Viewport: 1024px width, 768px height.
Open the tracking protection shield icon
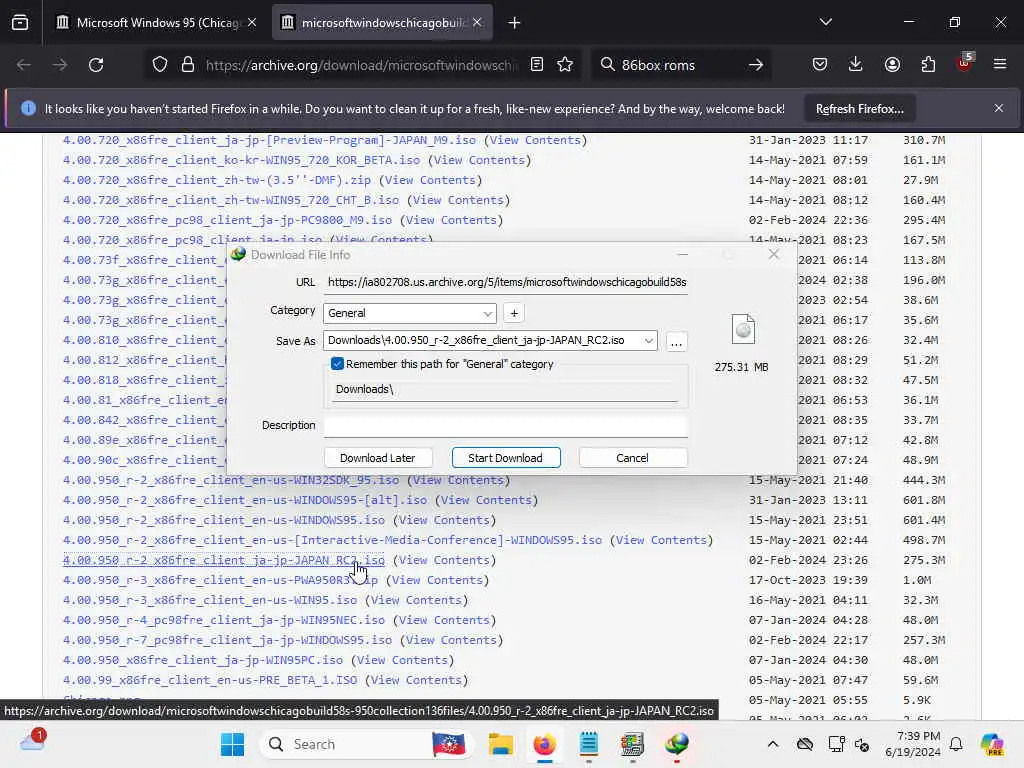click(160, 65)
